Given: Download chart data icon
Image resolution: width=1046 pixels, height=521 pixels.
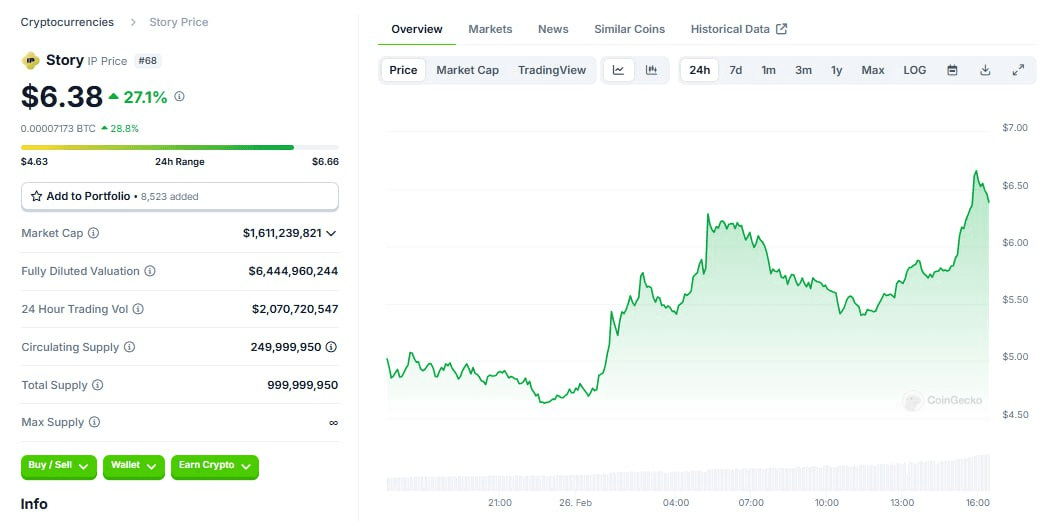Looking at the screenshot, I should [x=985, y=70].
